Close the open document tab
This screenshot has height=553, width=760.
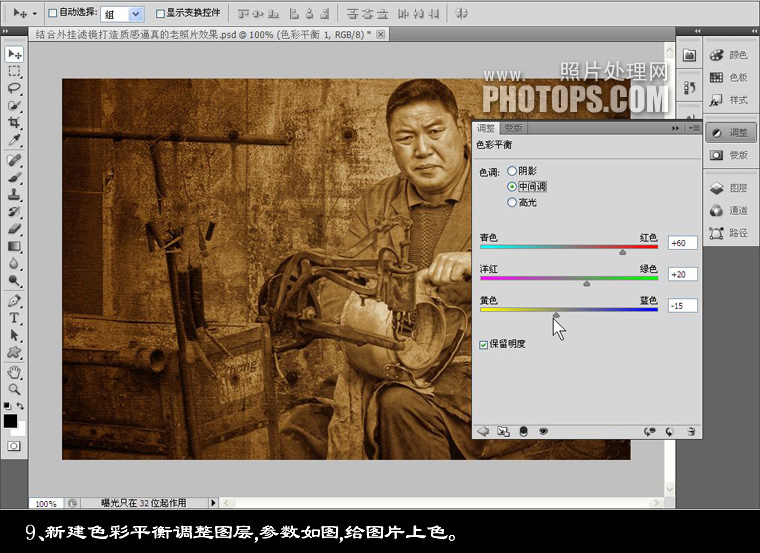coord(381,34)
